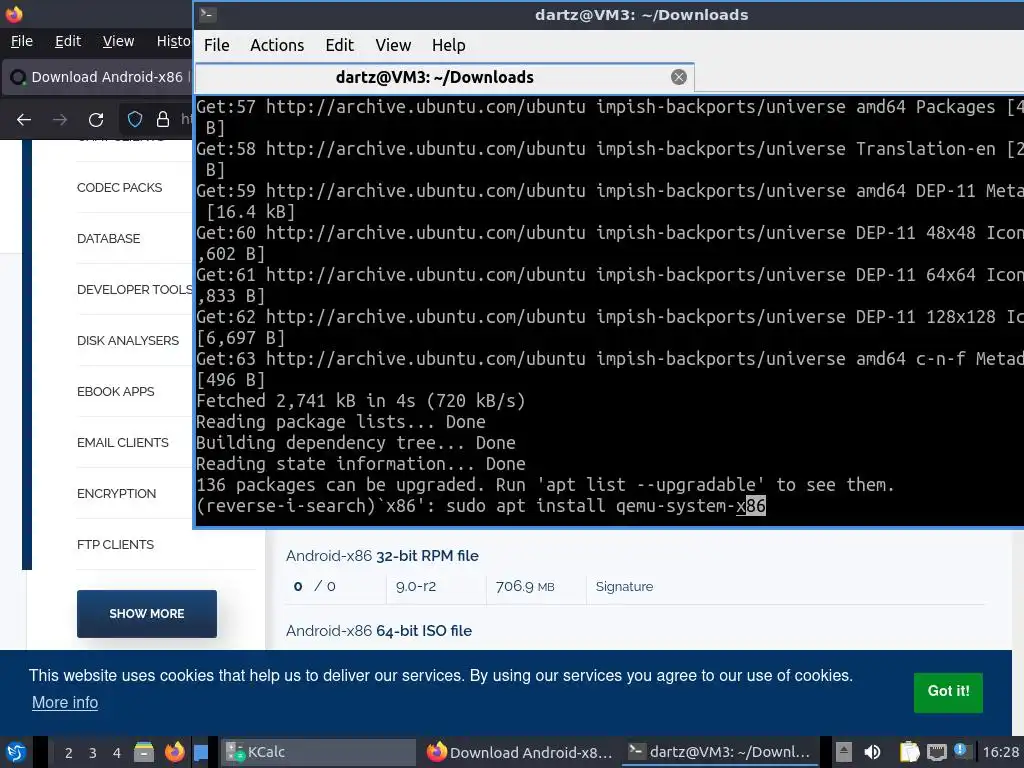
Task: Click the 'Fetched 2,741 kB in 4s' line
Action: (360, 400)
